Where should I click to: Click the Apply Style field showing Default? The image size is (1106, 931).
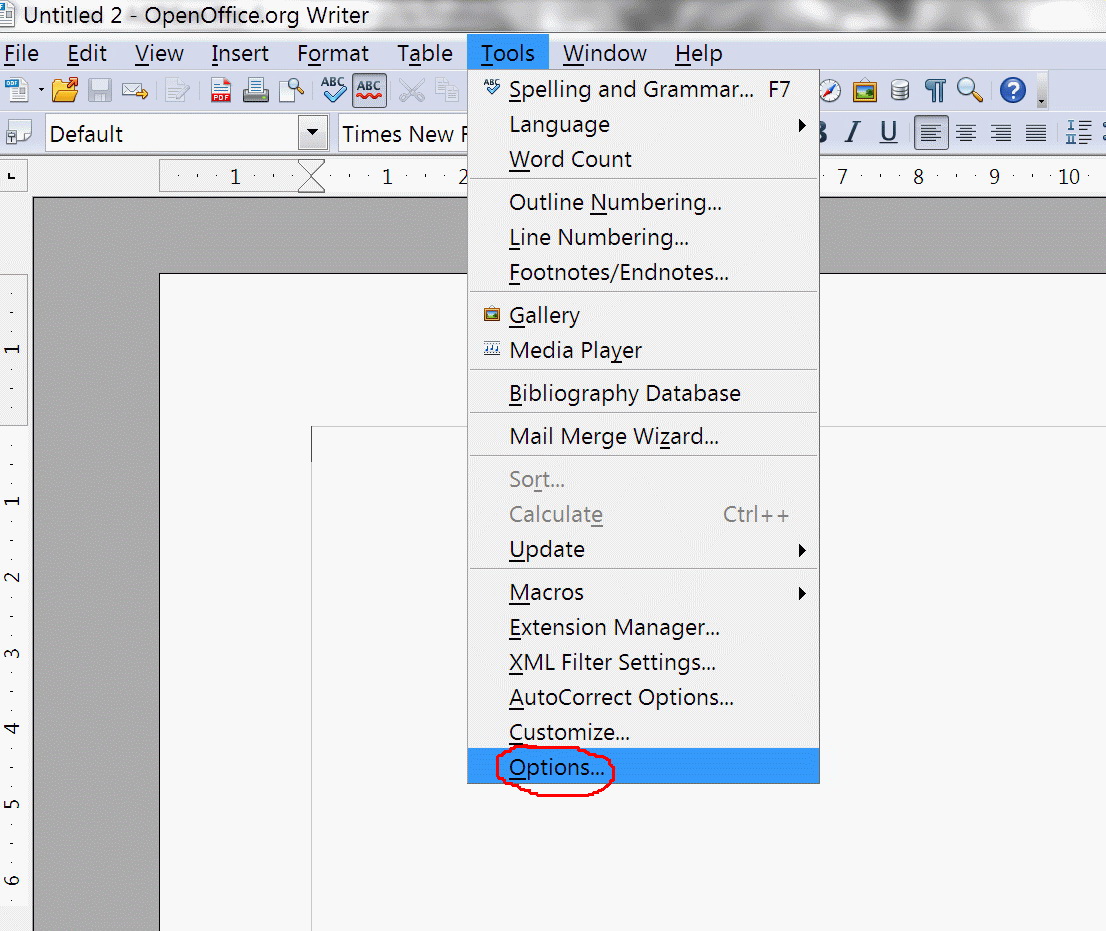point(173,133)
